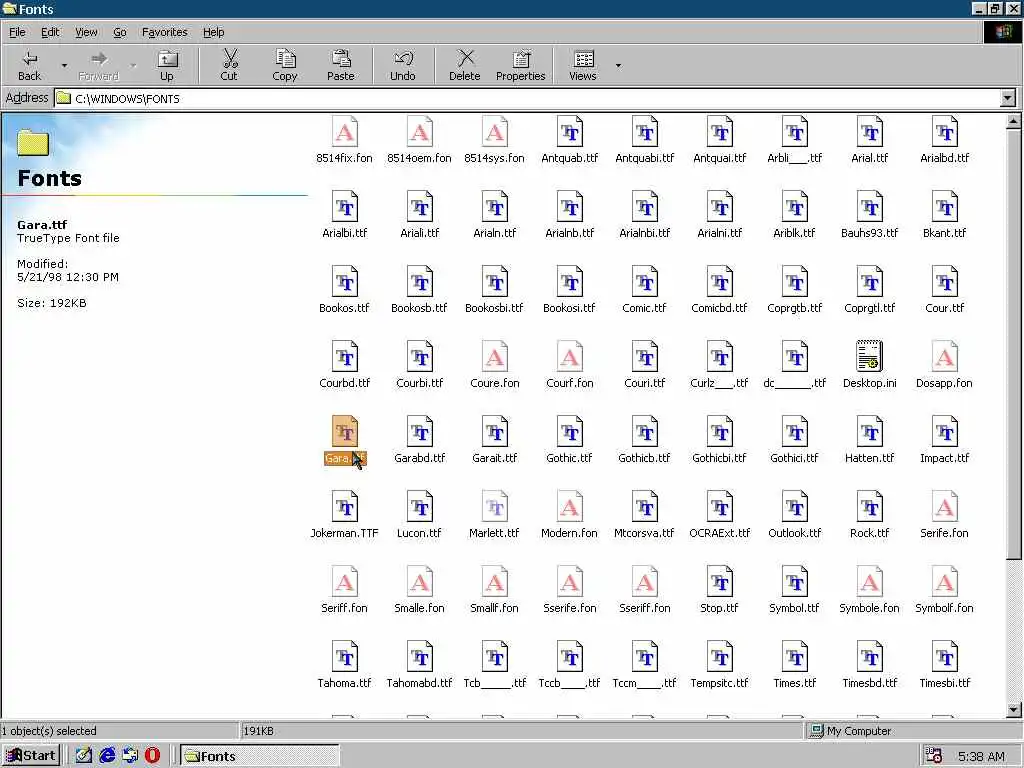Viewport: 1024px width, 768px height.
Task: Open the View menu
Action: tap(86, 32)
